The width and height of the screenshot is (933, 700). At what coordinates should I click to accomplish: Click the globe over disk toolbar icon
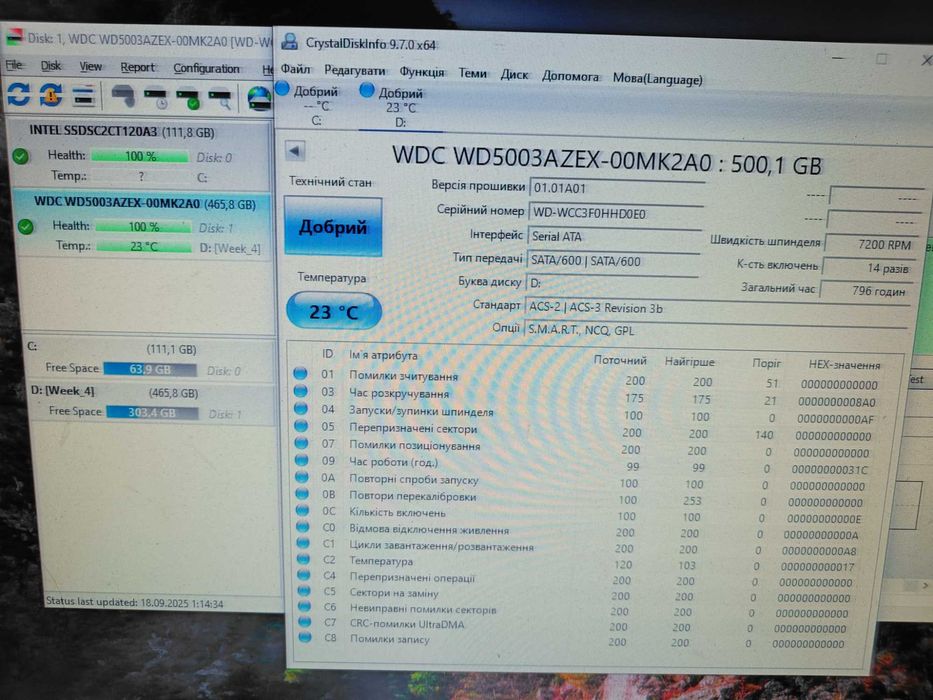pos(259,99)
